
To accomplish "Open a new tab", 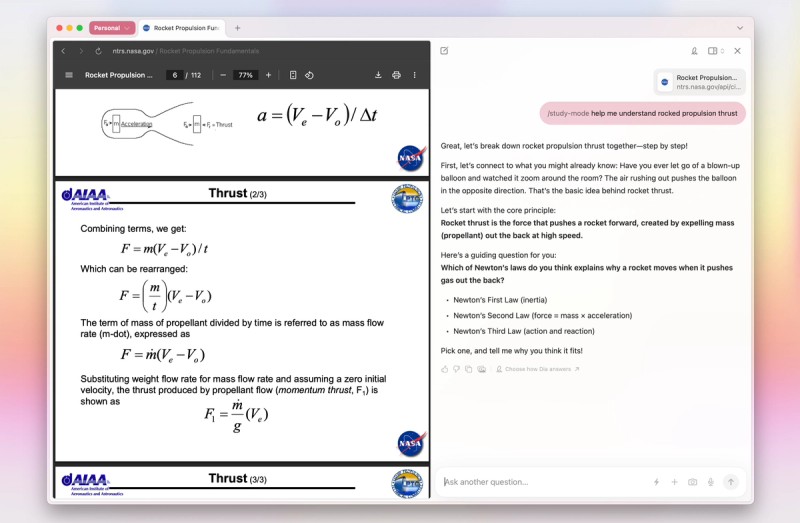I will [x=237, y=28].
